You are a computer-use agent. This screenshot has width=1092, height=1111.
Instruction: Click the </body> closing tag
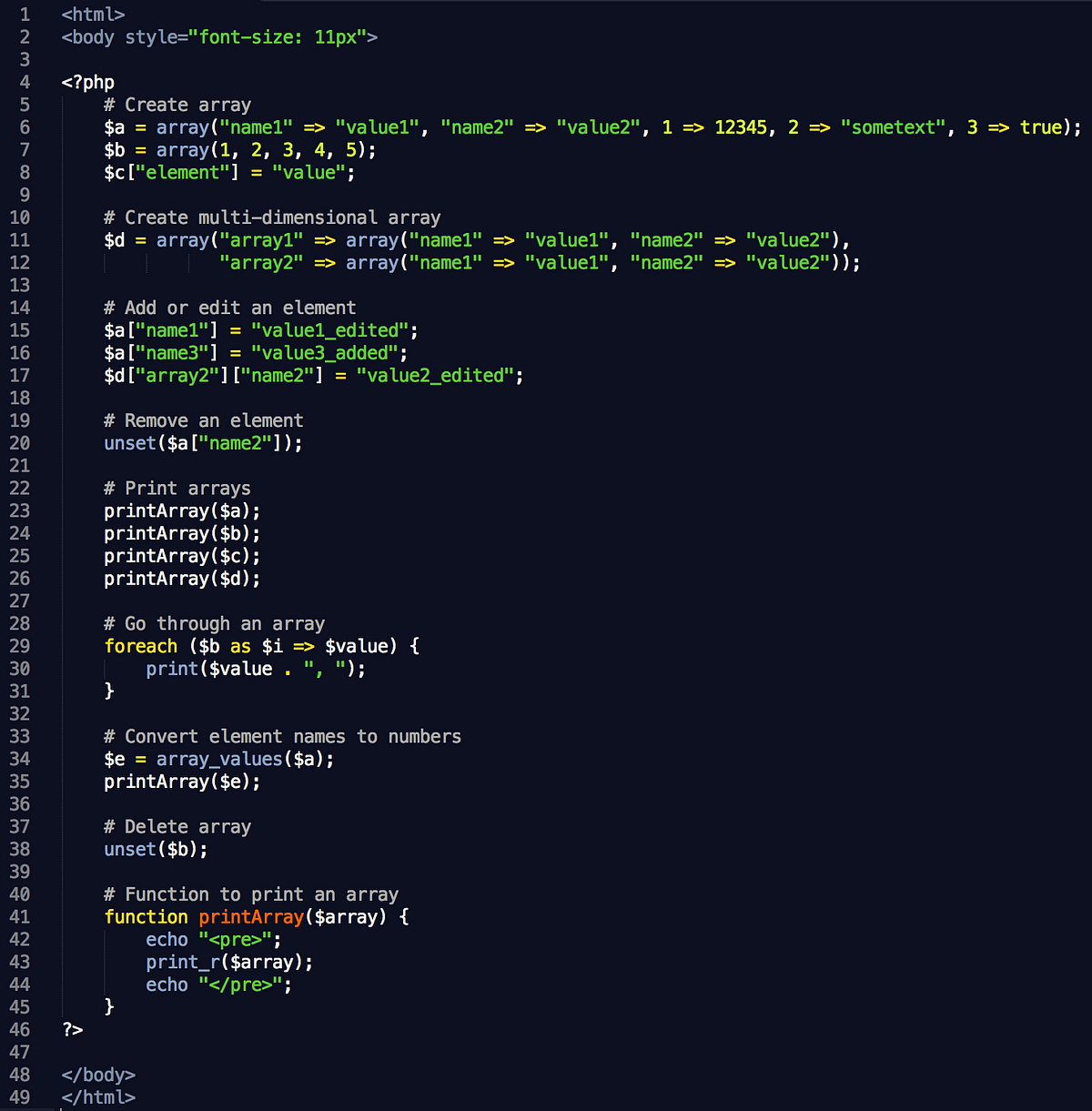(98, 1076)
